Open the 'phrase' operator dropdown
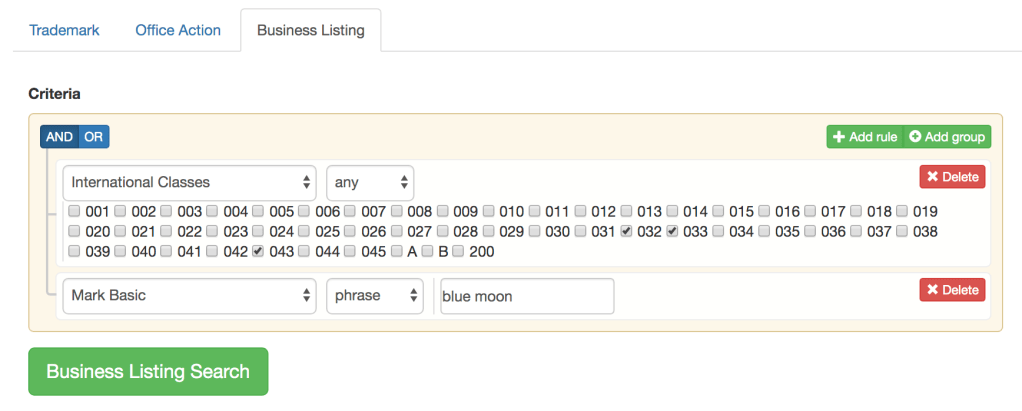This screenshot has width=1022, height=411. (x=375, y=296)
